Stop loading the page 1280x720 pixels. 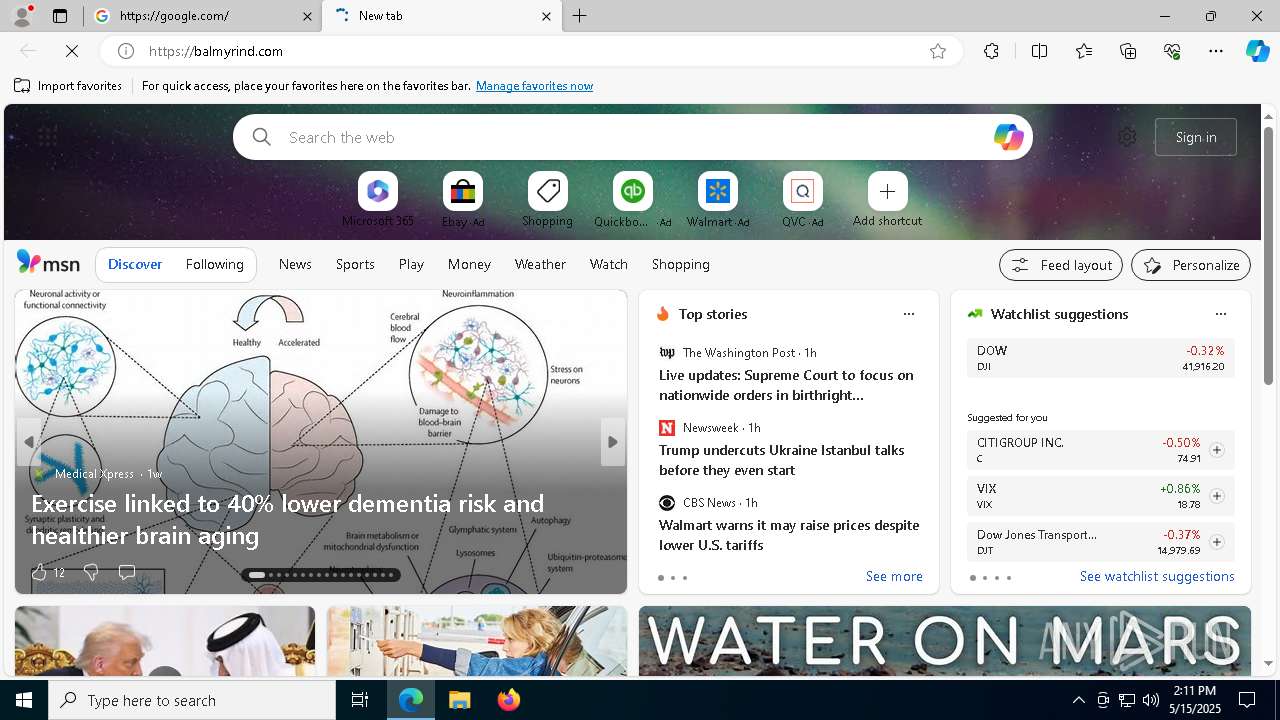tap(73, 51)
